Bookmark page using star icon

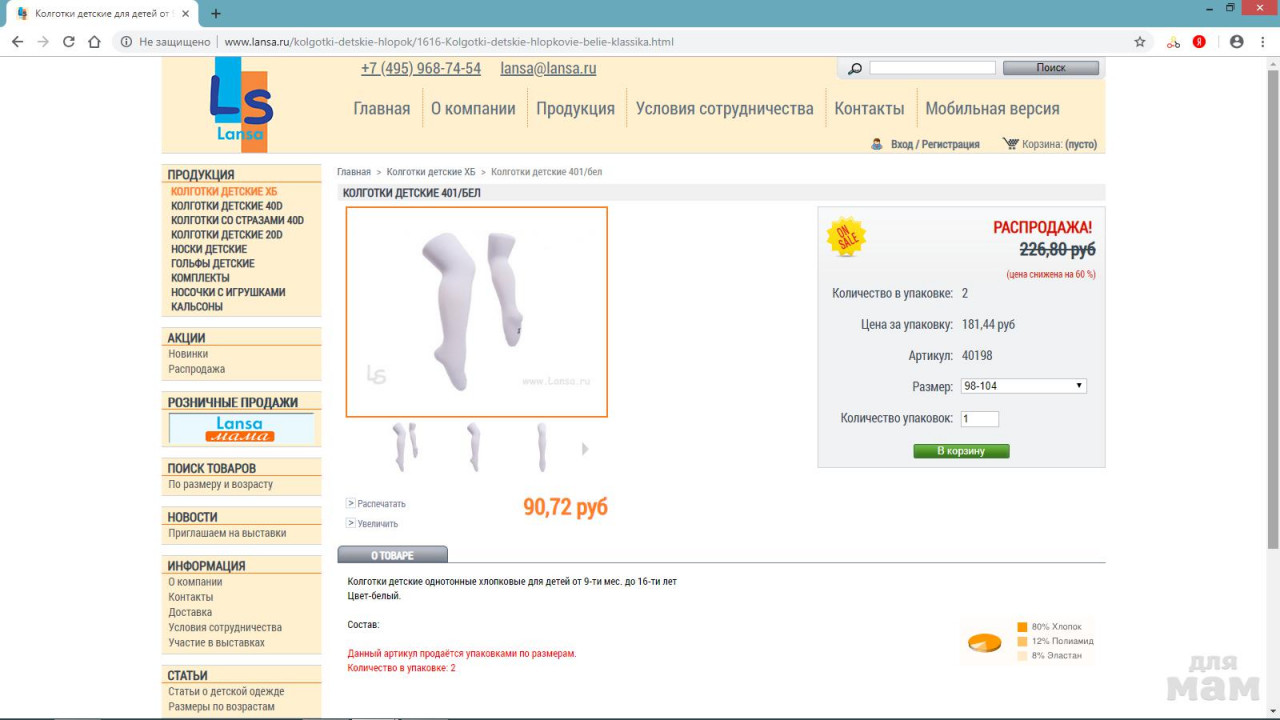[x=1139, y=42]
